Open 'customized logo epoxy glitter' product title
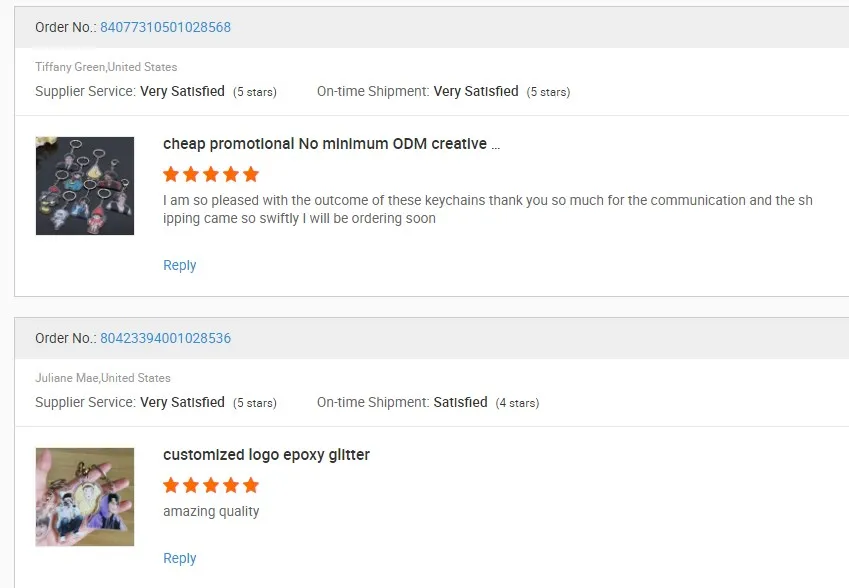The width and height of the screenshot is (849, 588). tap(266, 455)
